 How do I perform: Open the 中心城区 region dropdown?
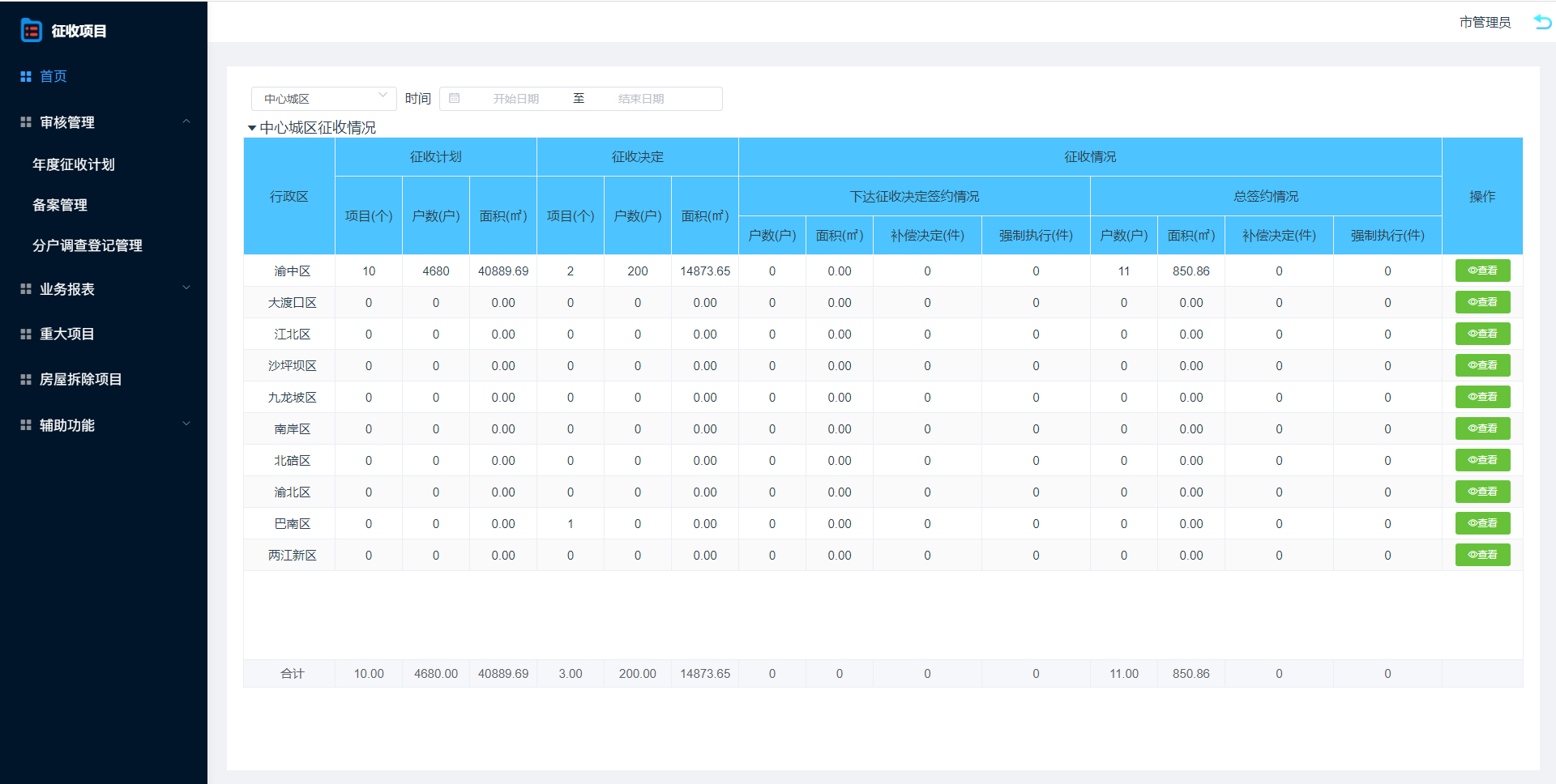coord(323,99)
